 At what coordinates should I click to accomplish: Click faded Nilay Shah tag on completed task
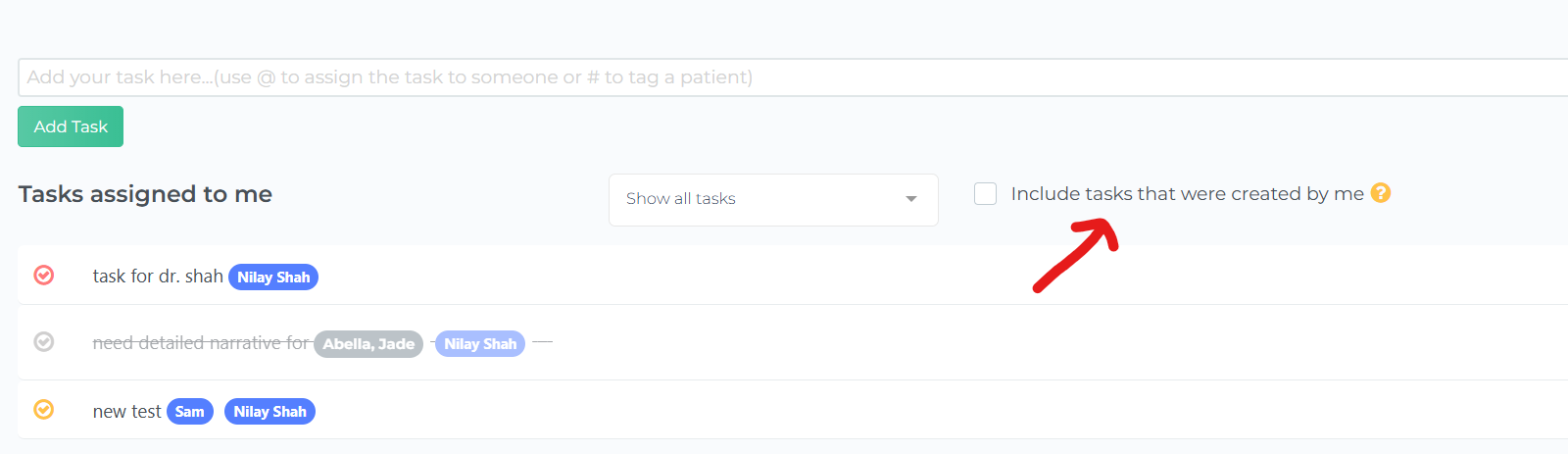480,344
